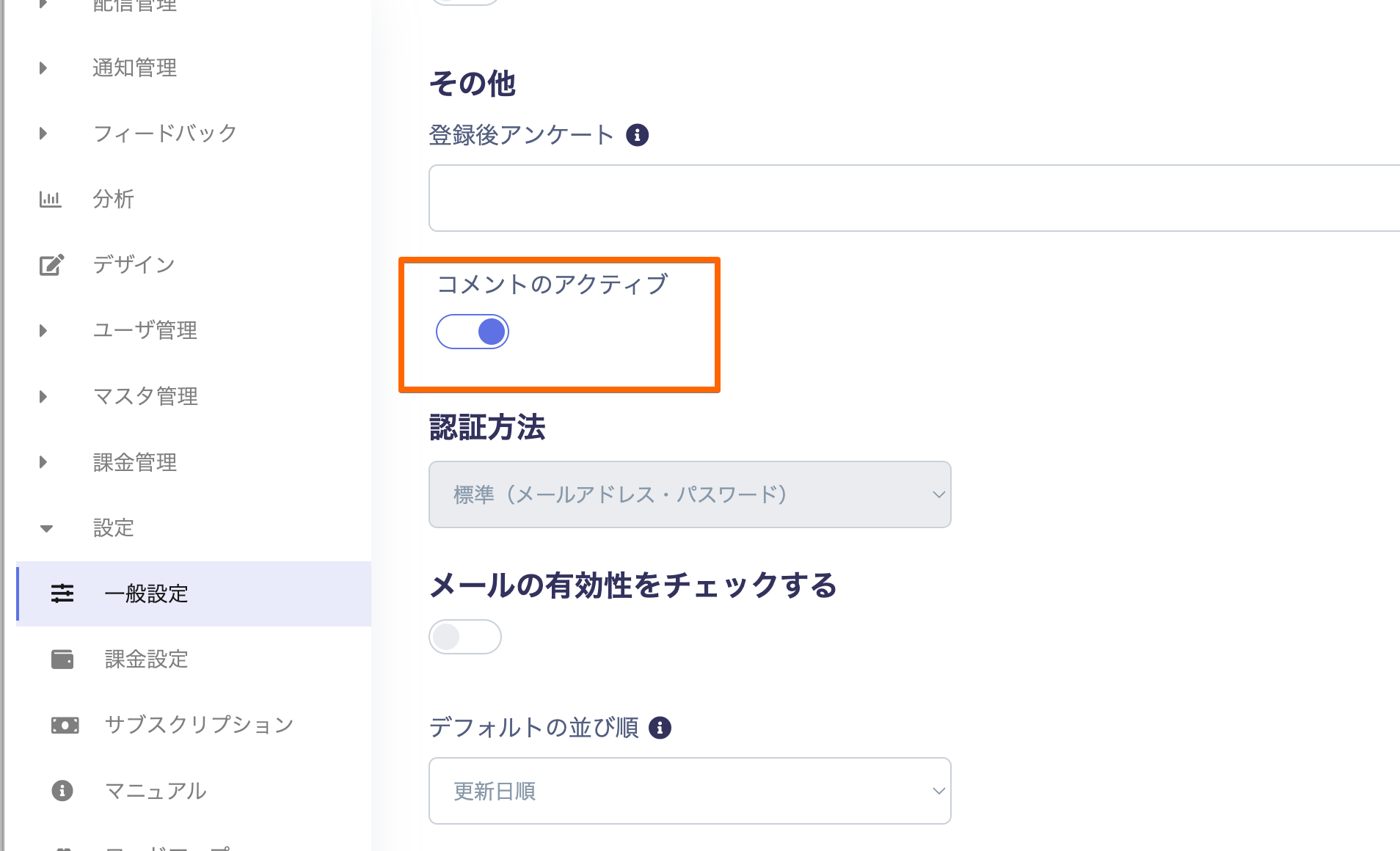Collapse the 設定 section arrow
This screenshot has height=851, width=1400.
46,528
